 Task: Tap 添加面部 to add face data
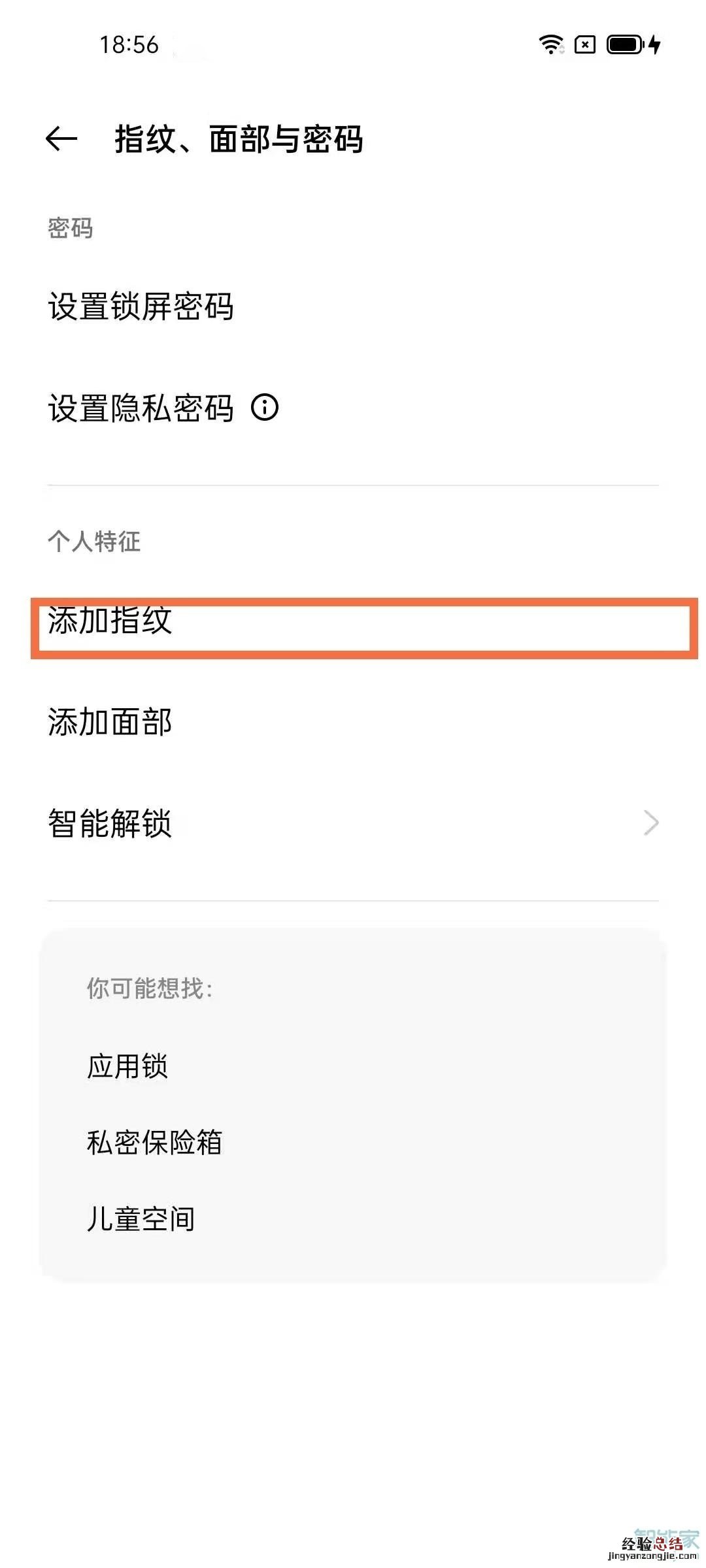(x=111, y=722)
